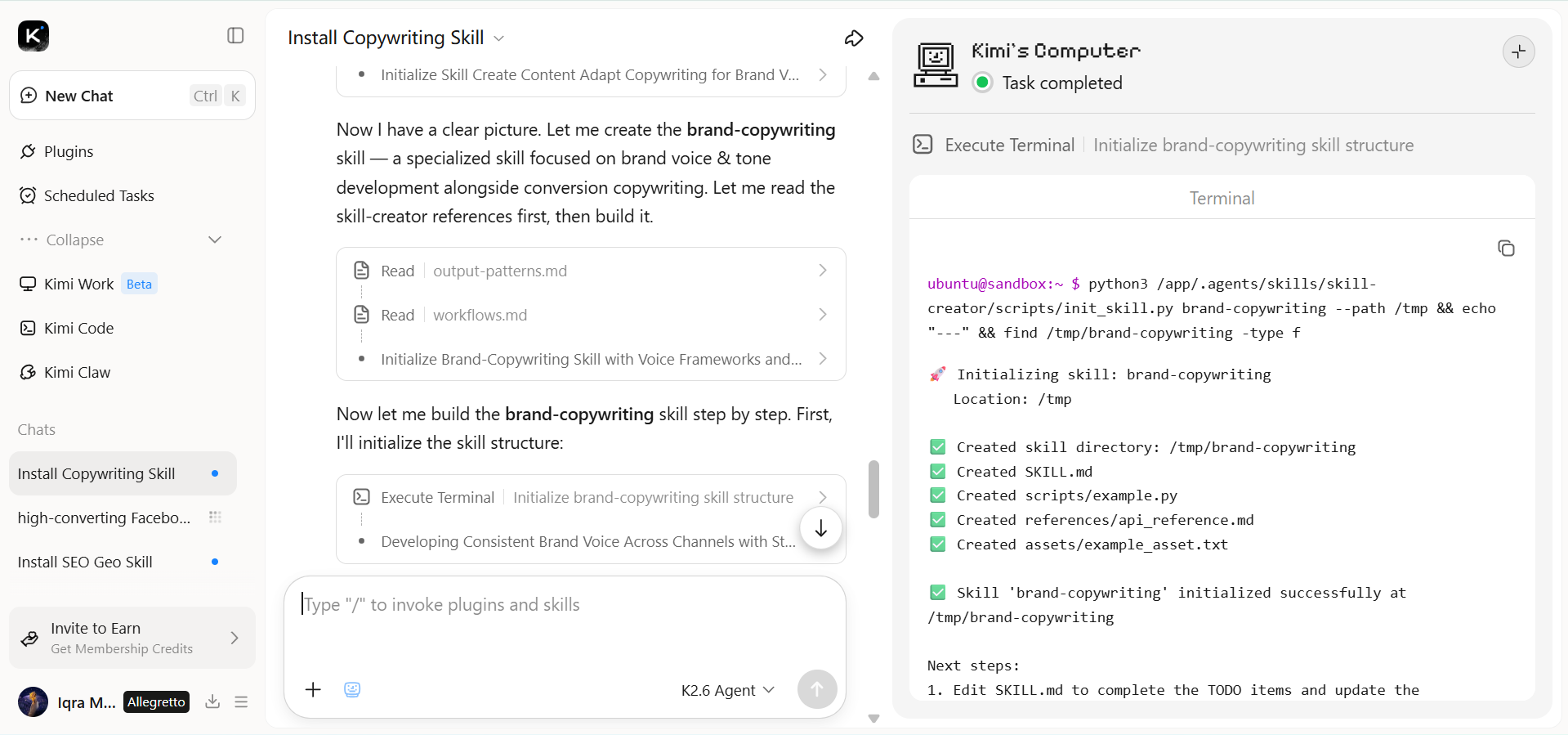
Task: Collapse the sidebar section via Collapse chevron
Action: coord(215,240)
